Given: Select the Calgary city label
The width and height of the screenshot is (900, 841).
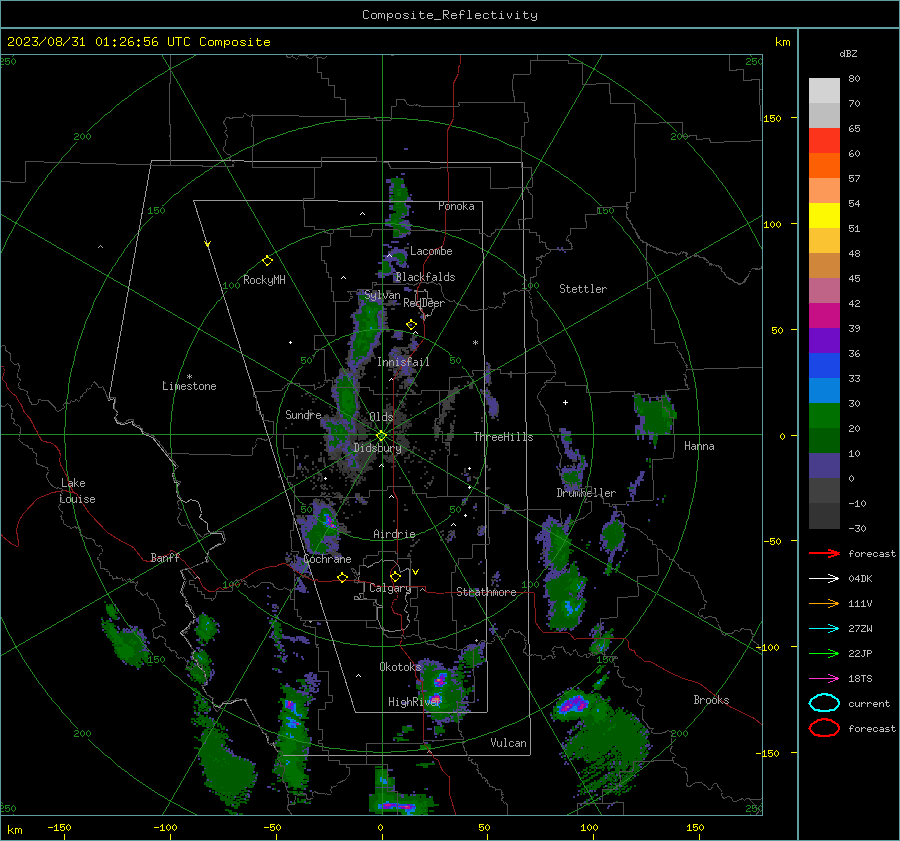Looking at the screenshot, I should tap(390, 588).
